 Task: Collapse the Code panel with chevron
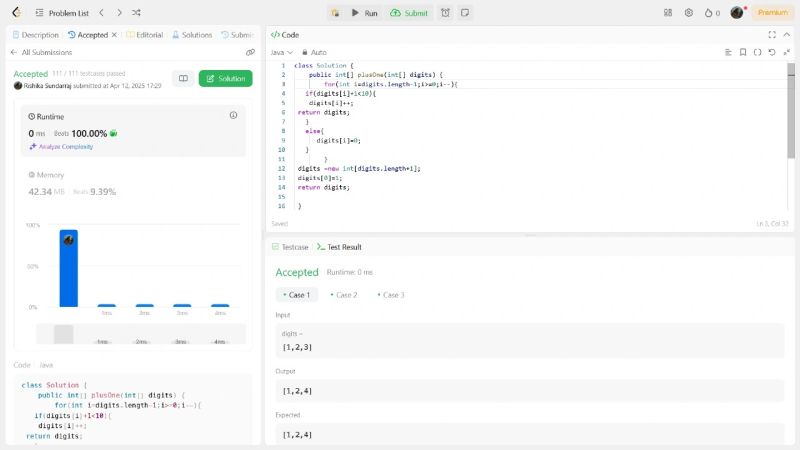coord(786,34)
